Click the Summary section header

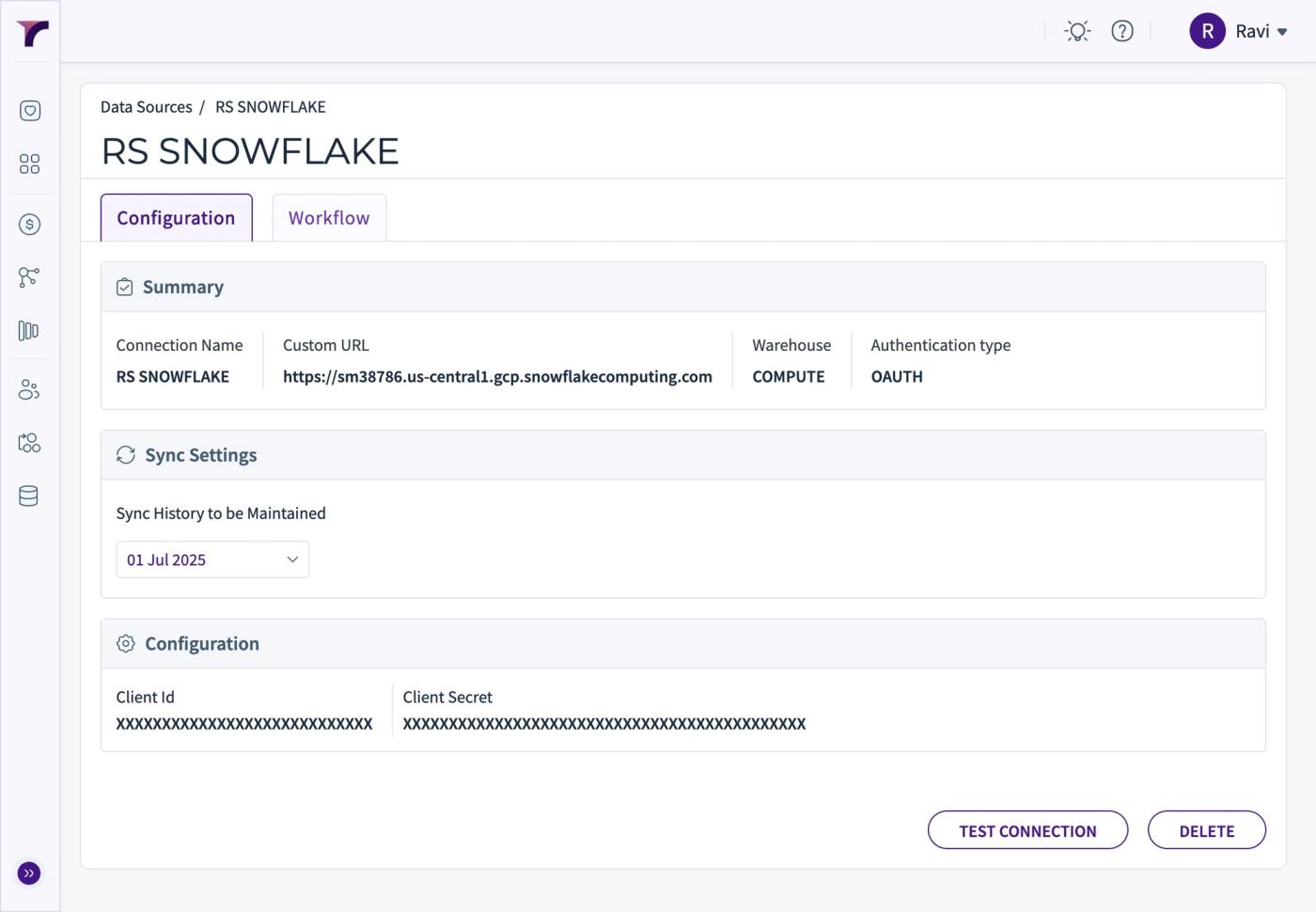tap(683, 288)
